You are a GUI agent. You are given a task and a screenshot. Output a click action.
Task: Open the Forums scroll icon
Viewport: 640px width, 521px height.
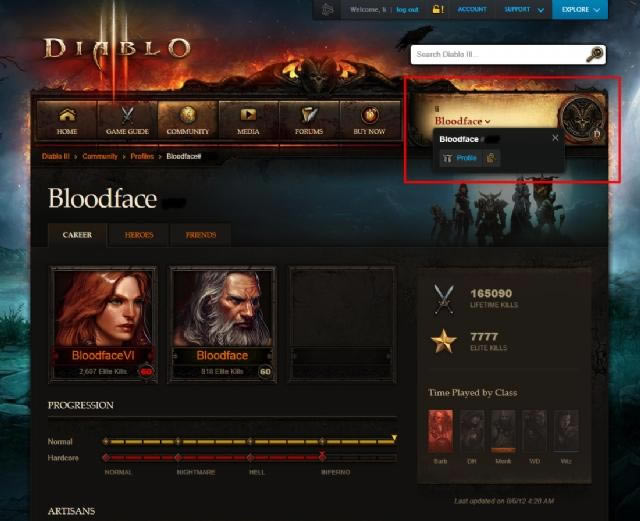coord(309,115)
